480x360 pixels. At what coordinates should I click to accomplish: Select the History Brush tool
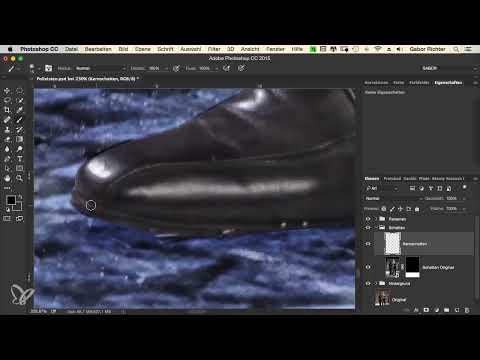(20, 130)
